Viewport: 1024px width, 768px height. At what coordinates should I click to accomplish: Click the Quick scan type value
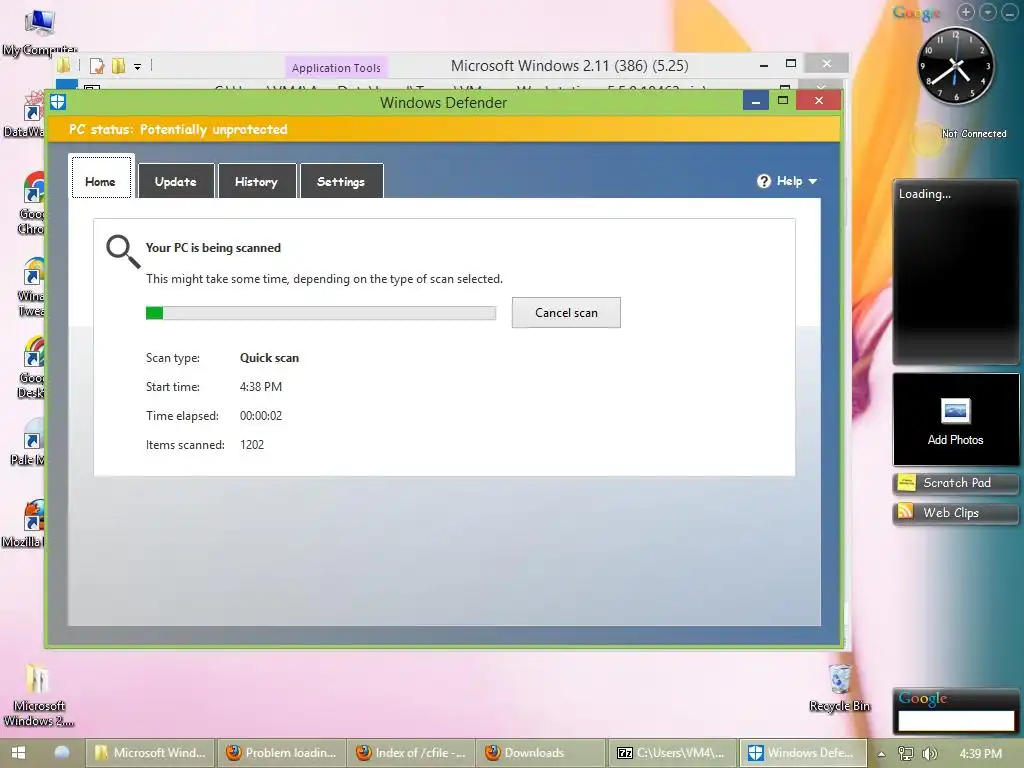269,358
